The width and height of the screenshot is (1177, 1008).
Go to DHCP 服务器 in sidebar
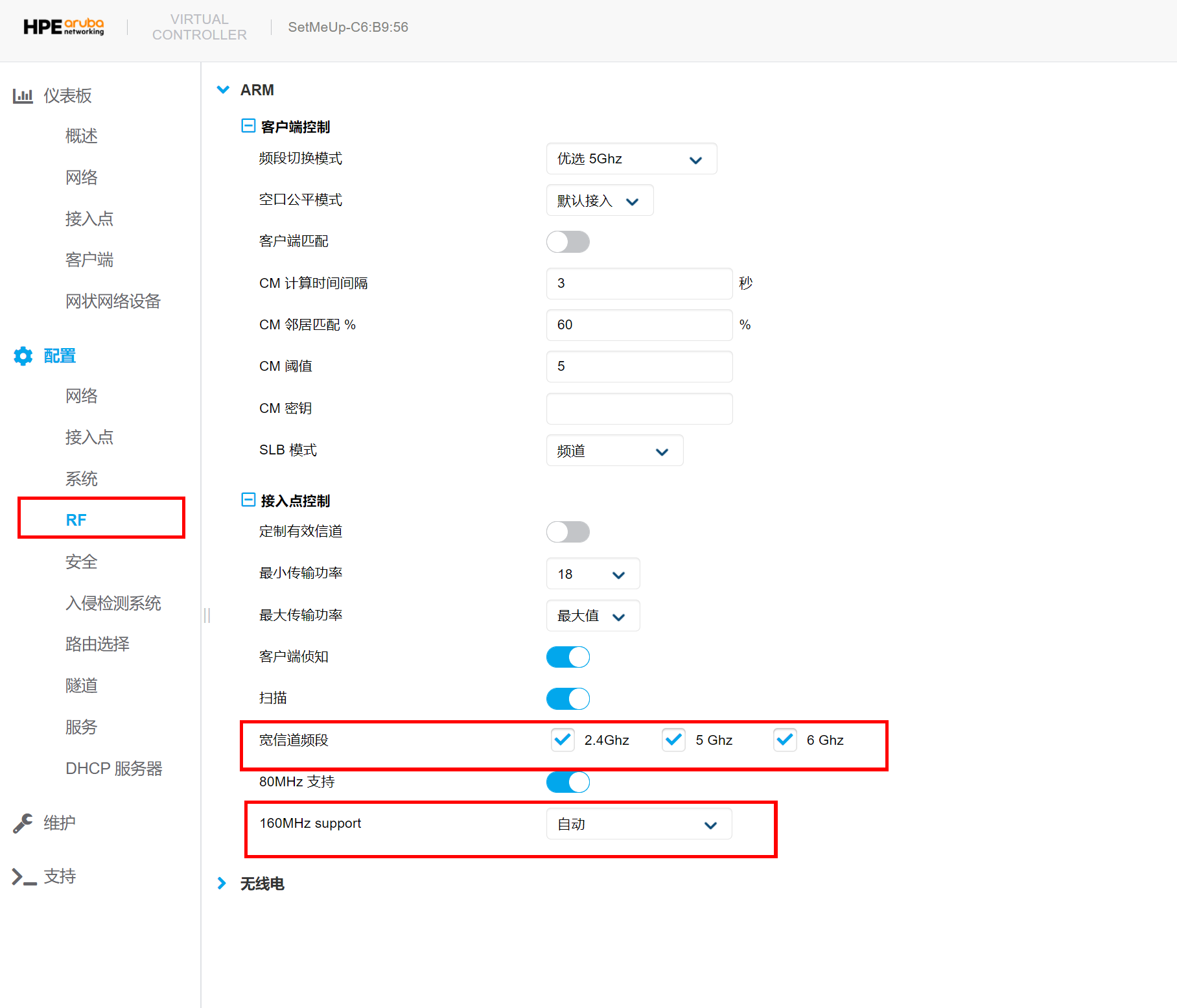coord(113,768)
